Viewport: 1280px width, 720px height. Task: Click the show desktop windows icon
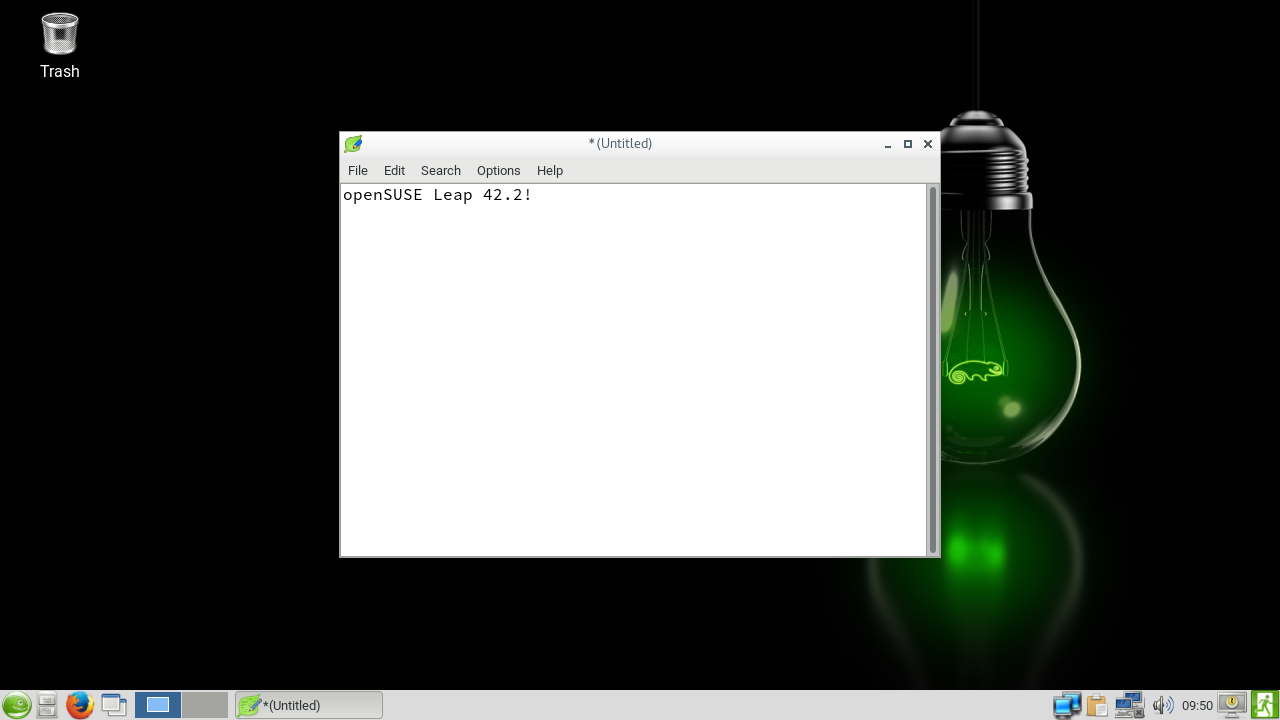tap(114, 705)
